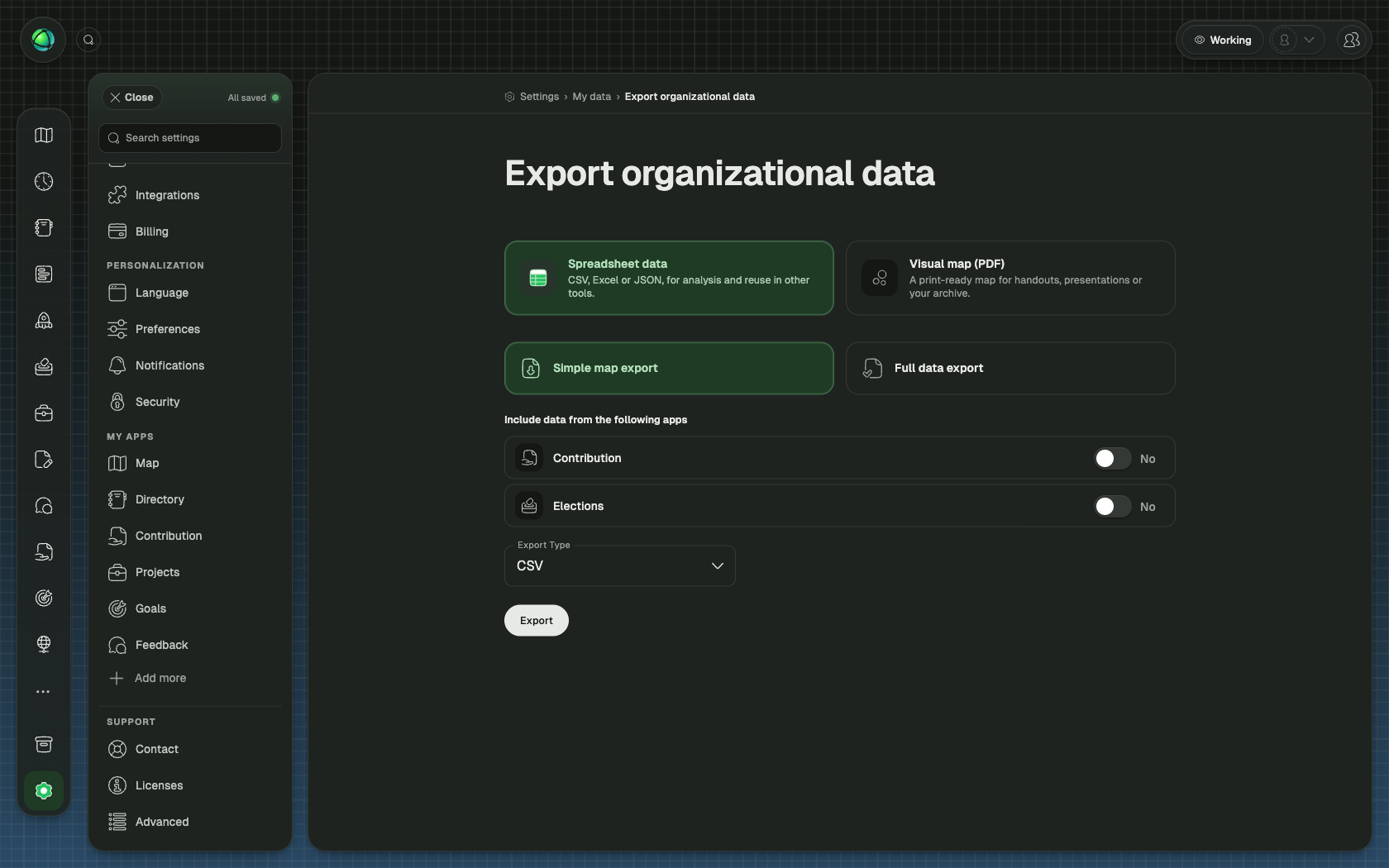Click the green settings gear in the left rail
The height and width of the screenshot is (868, 1389).
click(44, 791)
